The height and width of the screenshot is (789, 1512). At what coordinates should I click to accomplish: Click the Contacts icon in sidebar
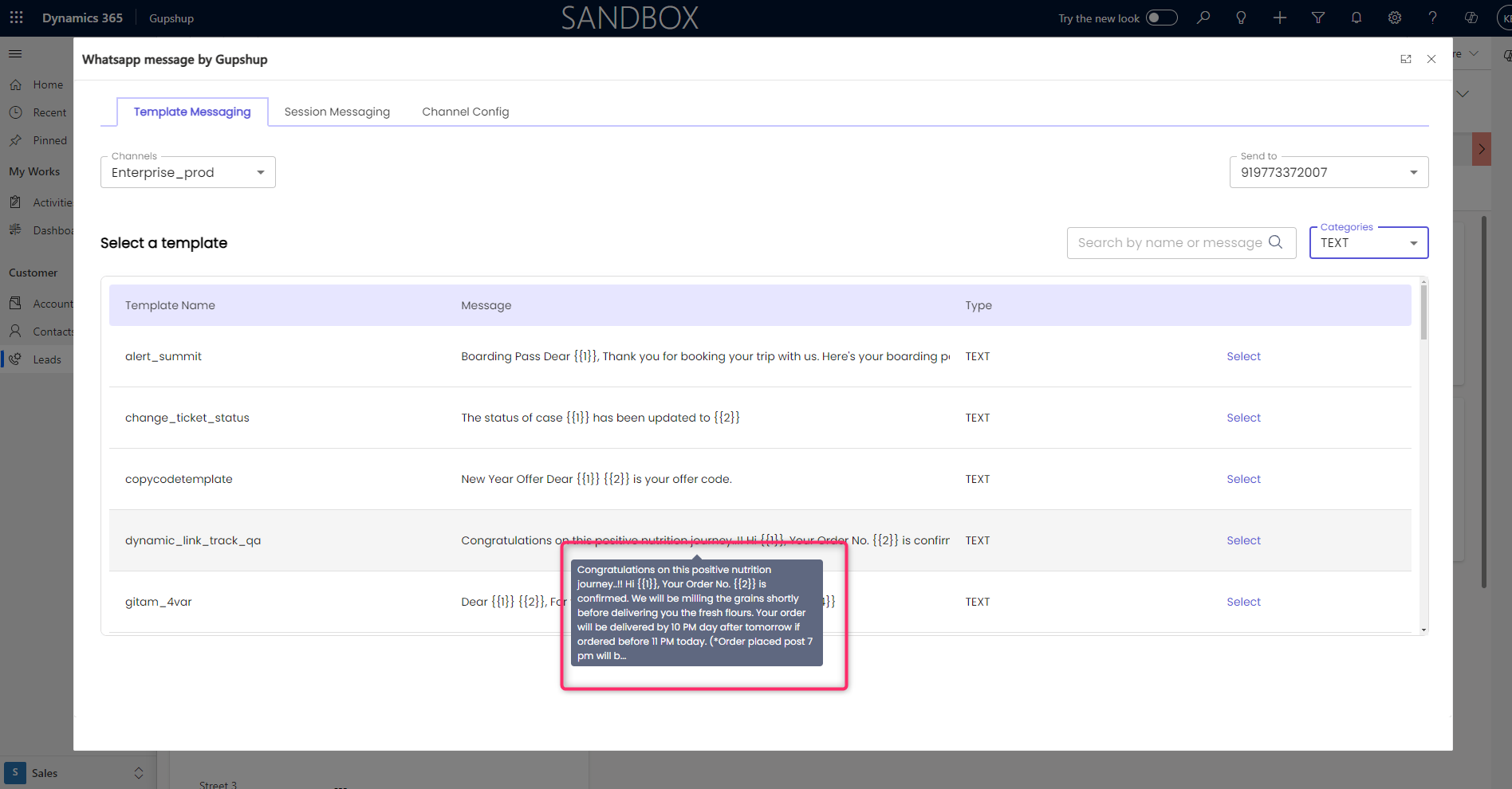tap(15, 332)
